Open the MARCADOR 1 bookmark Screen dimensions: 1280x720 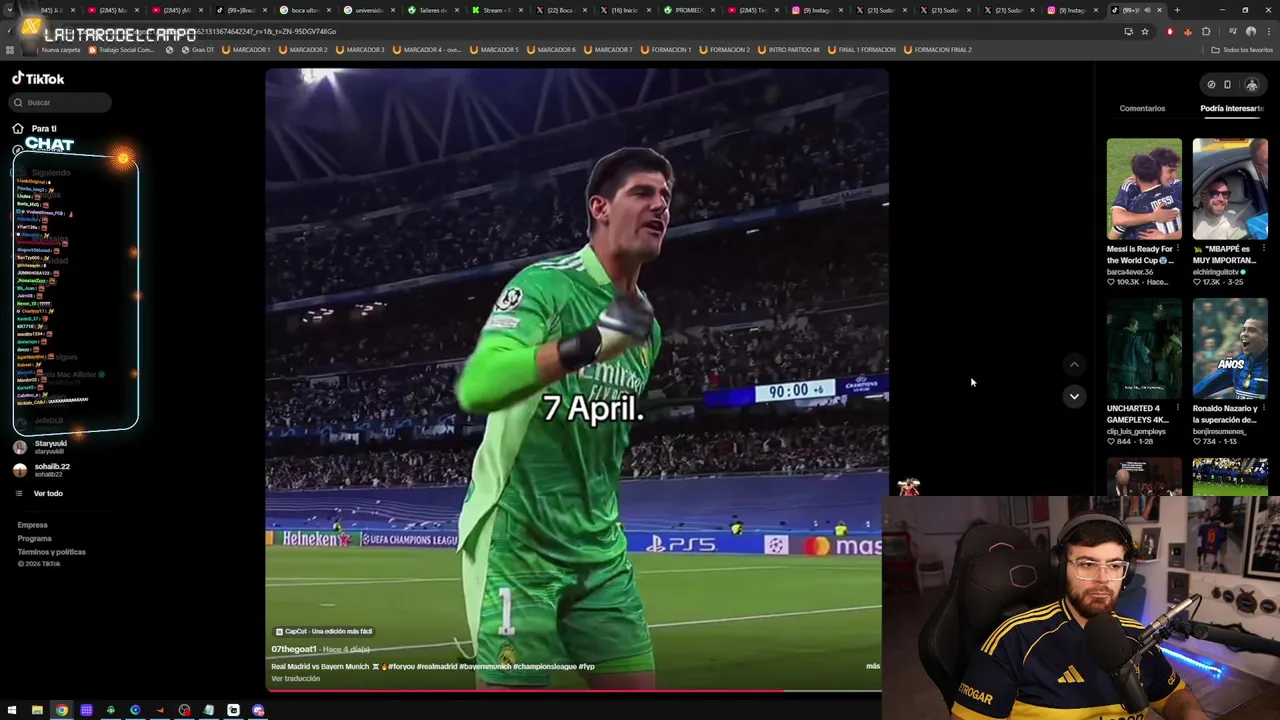(x=247, y=49)
